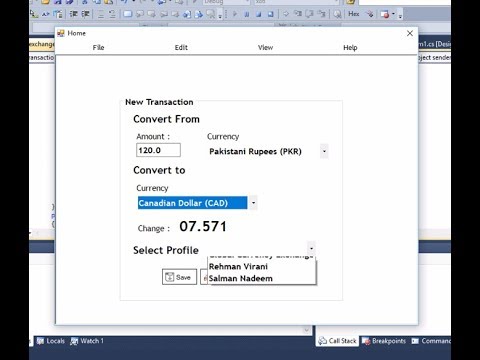The height and width of the screenshot is (360, 480).
Task: Click the exchange document tab behind dialog
Action: pyautogui.click(x=42, y=44)
